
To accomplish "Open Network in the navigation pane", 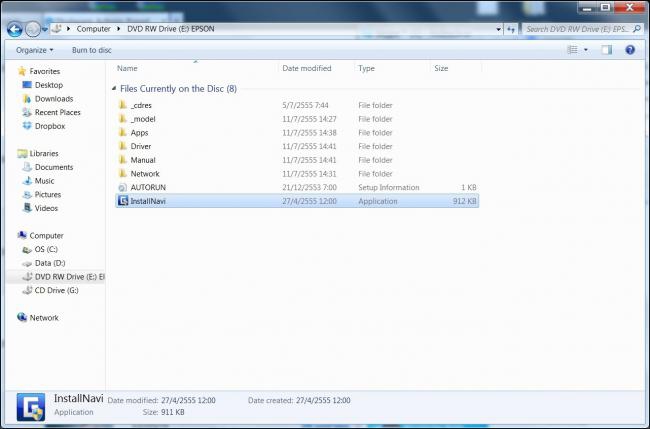I will coord(44,318).
